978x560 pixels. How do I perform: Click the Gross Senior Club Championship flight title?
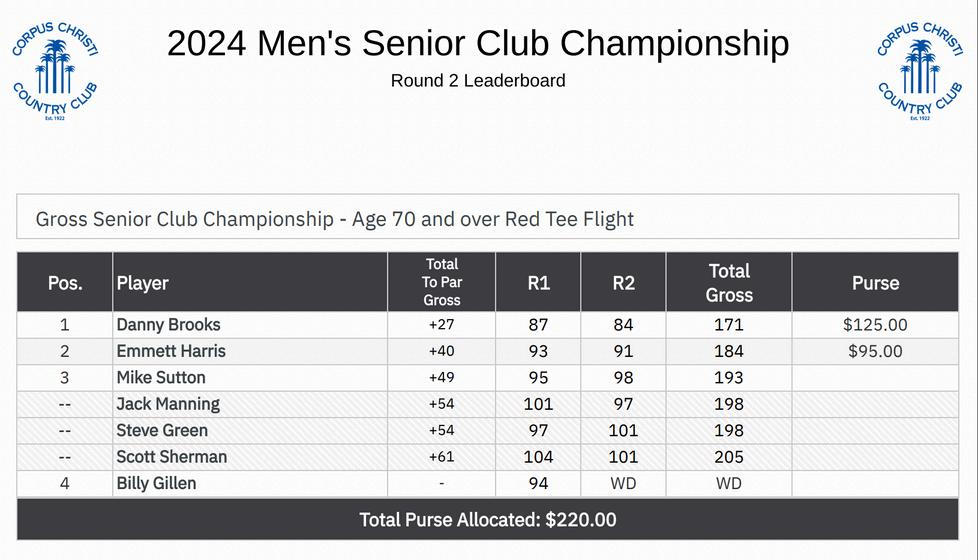pyautogui.click(x=335, y=219)
